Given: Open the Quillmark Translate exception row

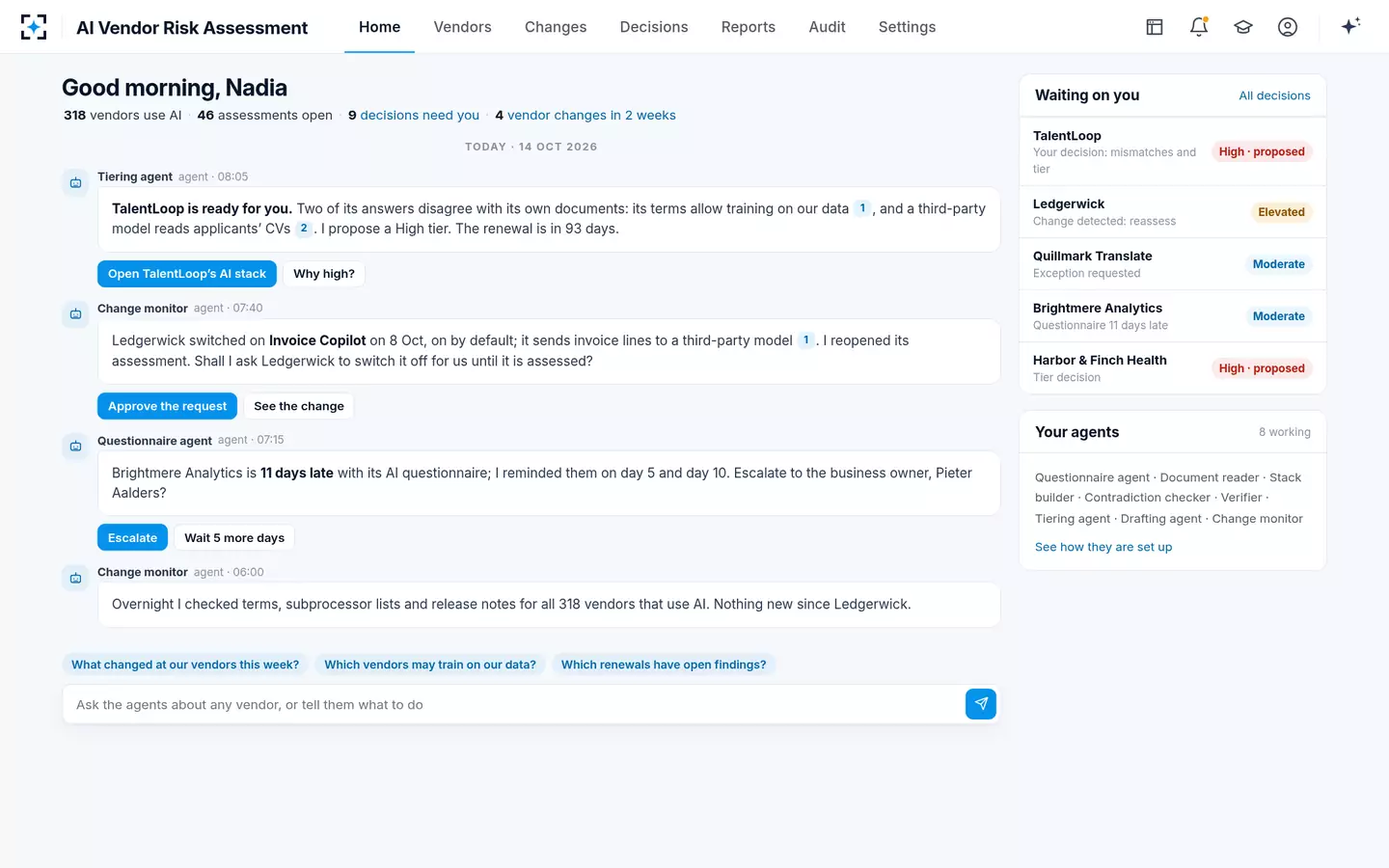Looking at the screenshot, I should (1172, 264).
